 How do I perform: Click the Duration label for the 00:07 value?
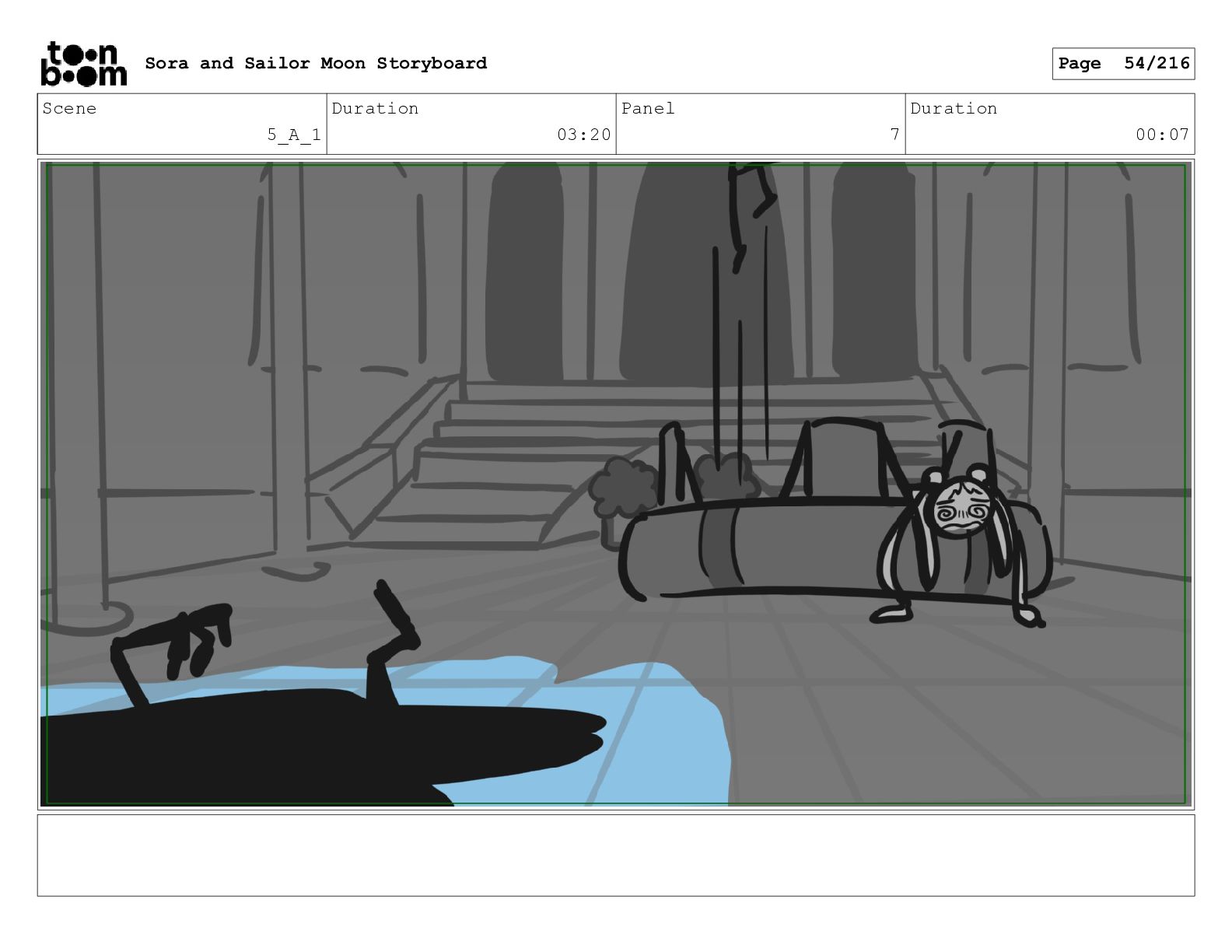click(x=954, y=109)
